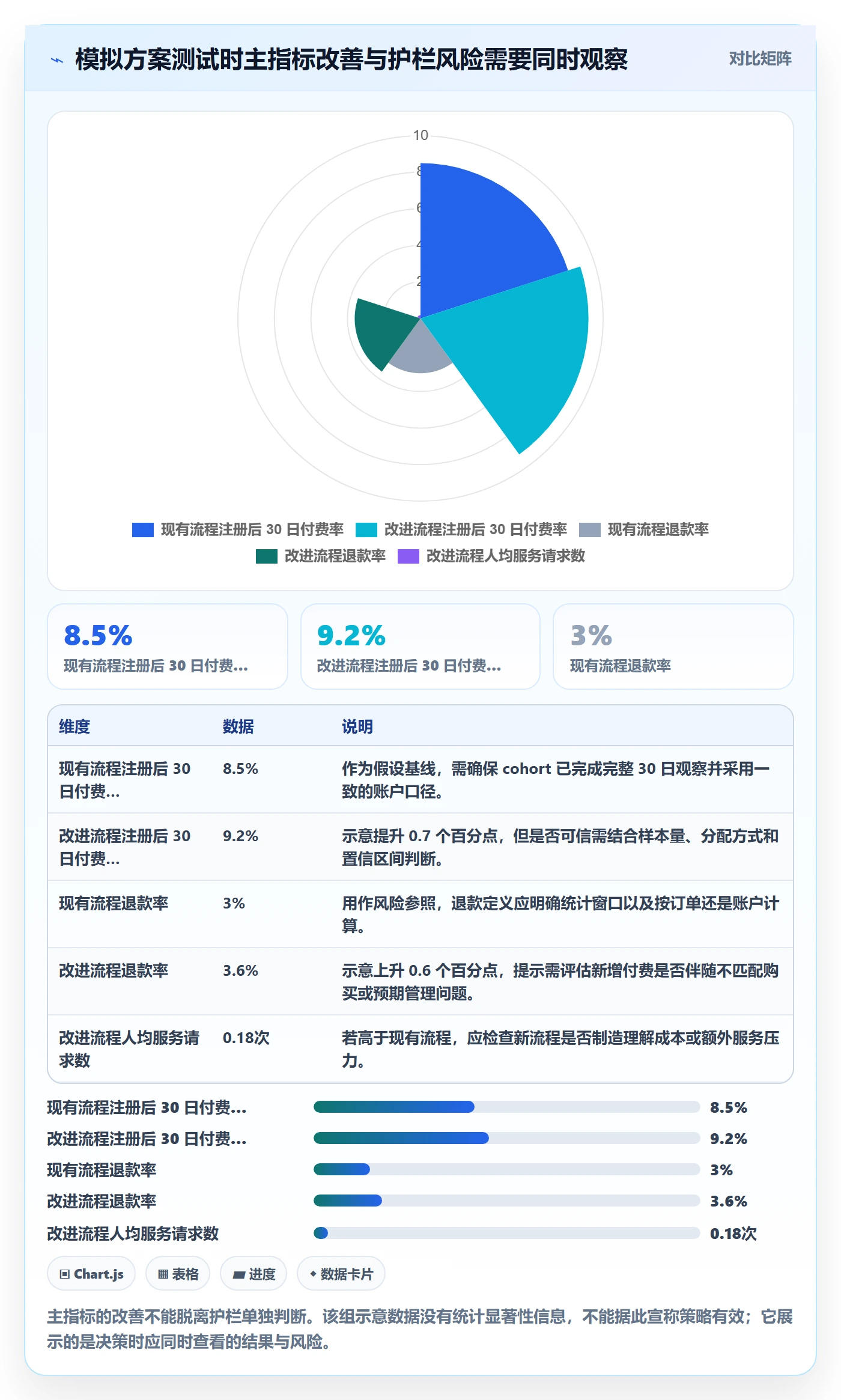This screenshot has width=841, height=1400.
Task: Toggle legend swatch for 现有流程注册后 30 日付费率
Action: [x=143, y=529]
